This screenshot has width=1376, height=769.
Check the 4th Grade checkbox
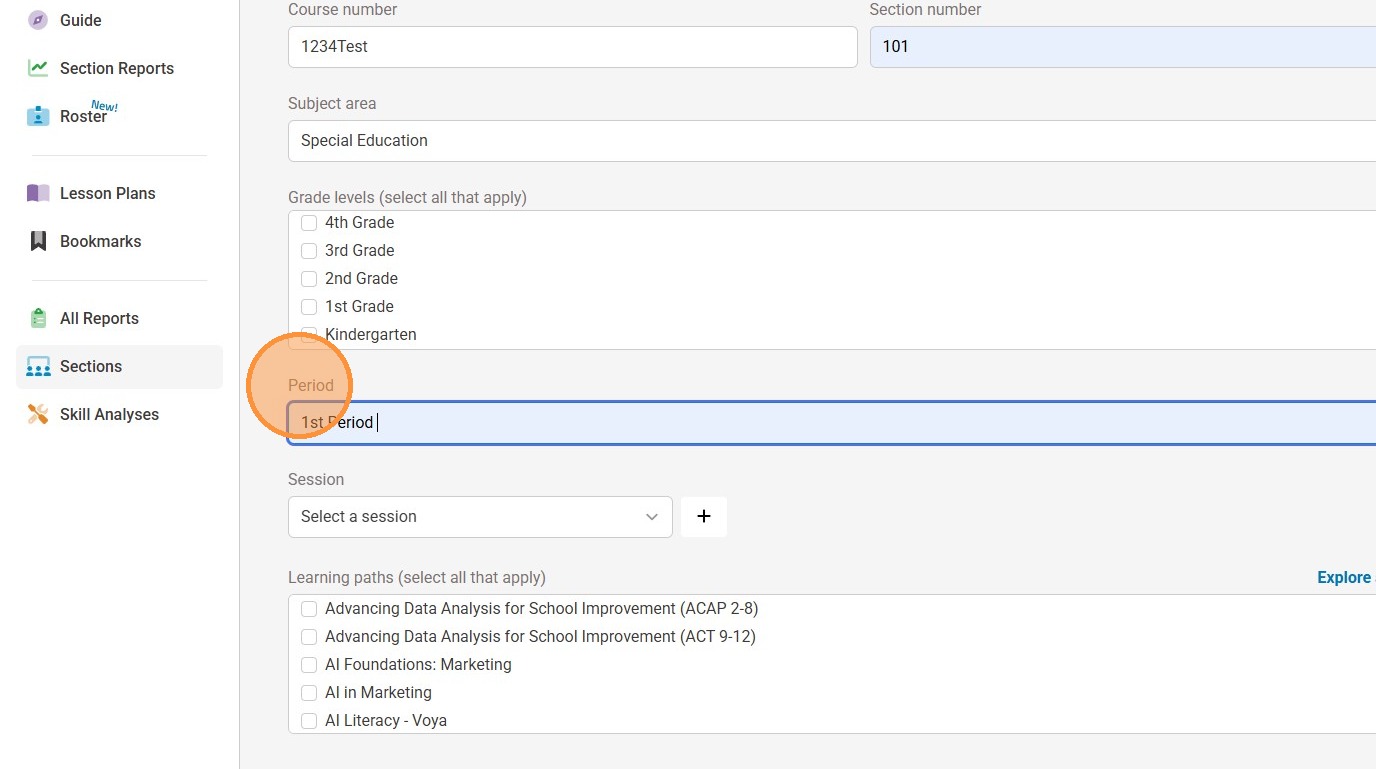tap(309, 223)
